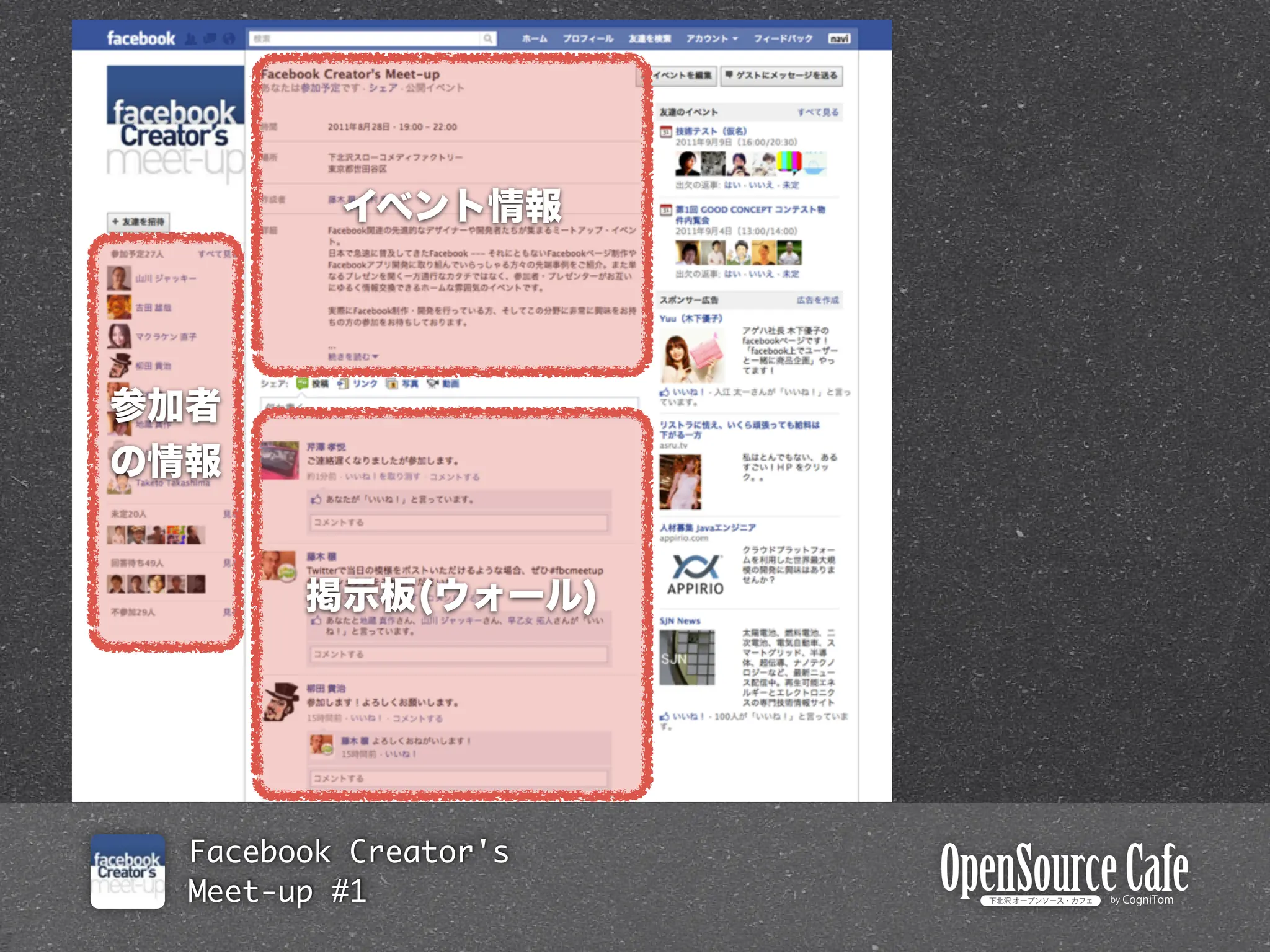Open the notifications globe icon
1270x952 pixels.
[x=229, y=39]
